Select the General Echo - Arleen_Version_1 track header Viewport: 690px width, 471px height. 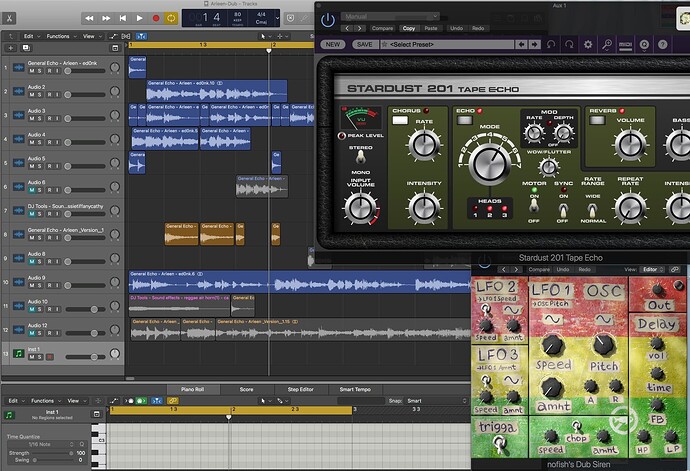[62, 234]
